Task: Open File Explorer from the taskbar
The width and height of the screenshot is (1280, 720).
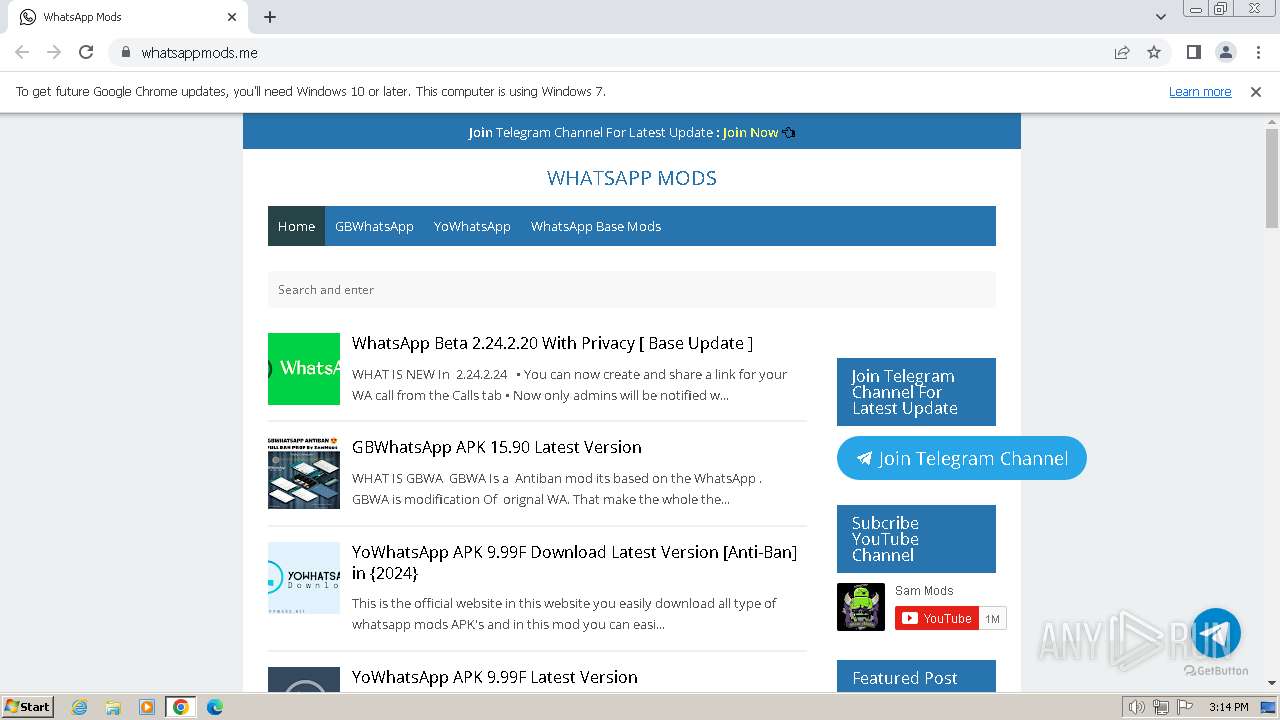Action: point(113,707)
